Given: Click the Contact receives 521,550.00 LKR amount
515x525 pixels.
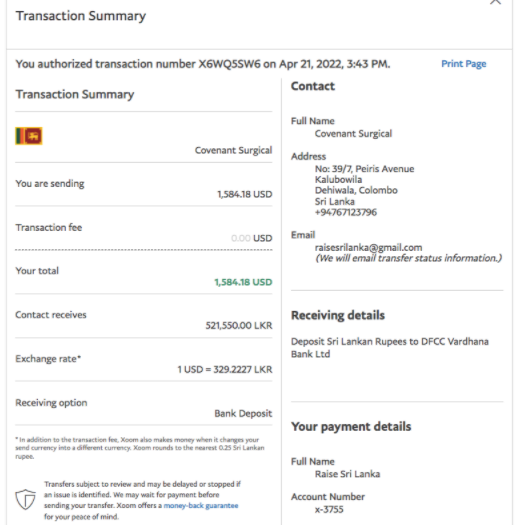Looking at the screenshot, I should click(239, 325).
